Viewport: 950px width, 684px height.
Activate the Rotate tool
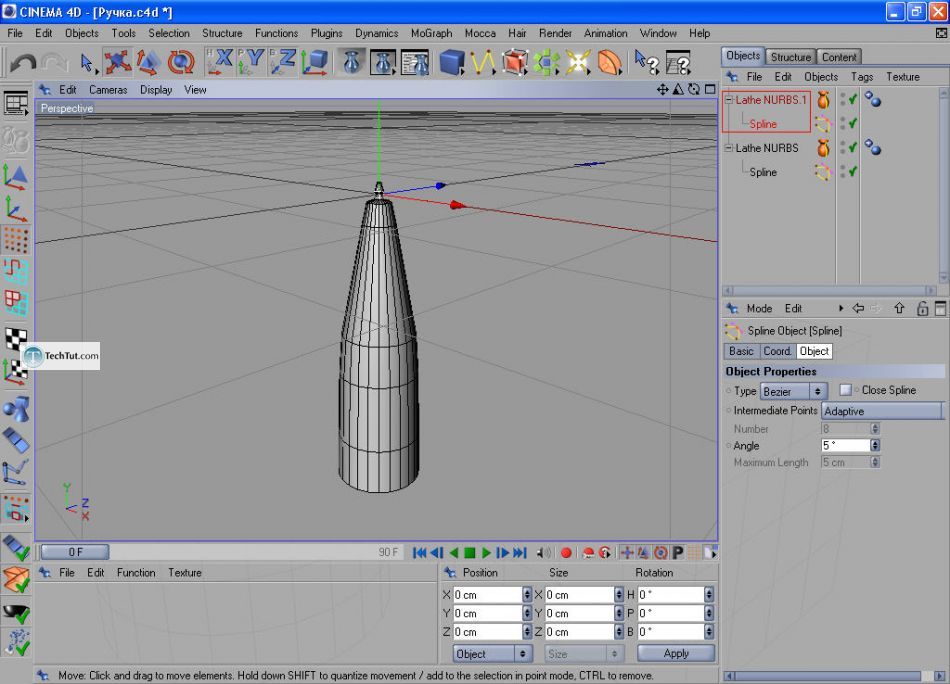pos(181,62)
